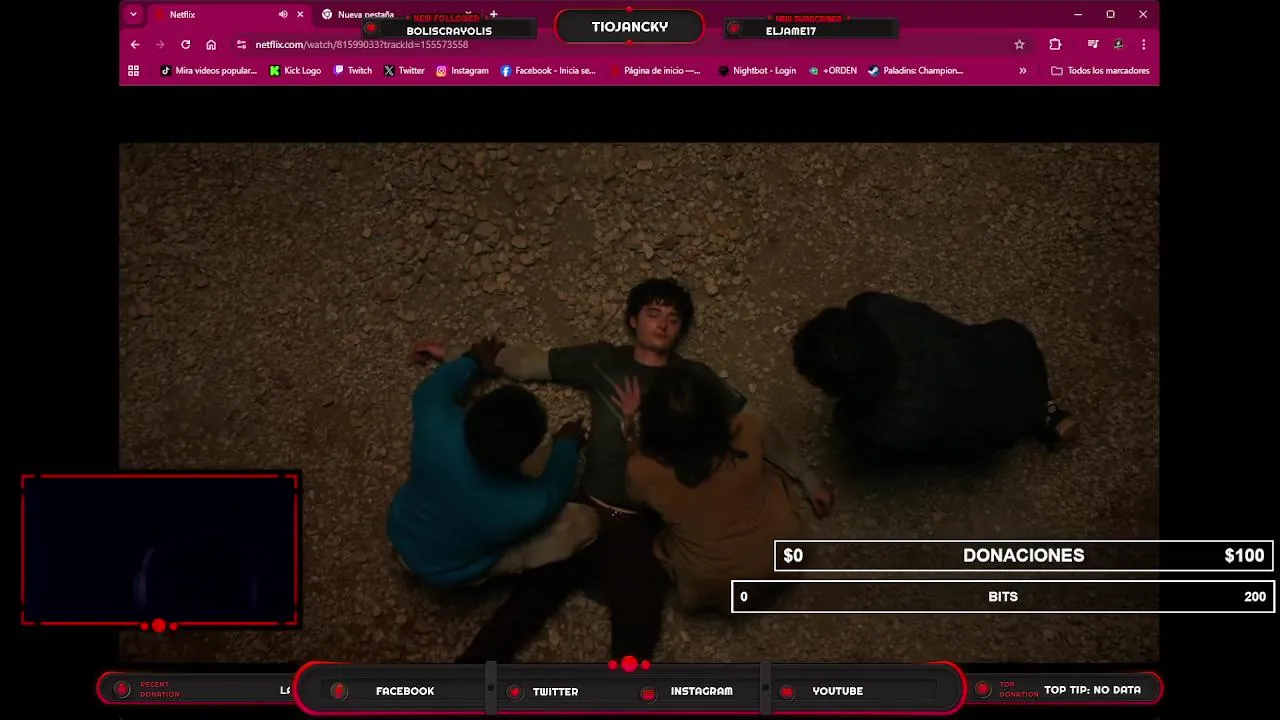
Task: Open the Página de inicio bookmark
Action: click(654, 70)
